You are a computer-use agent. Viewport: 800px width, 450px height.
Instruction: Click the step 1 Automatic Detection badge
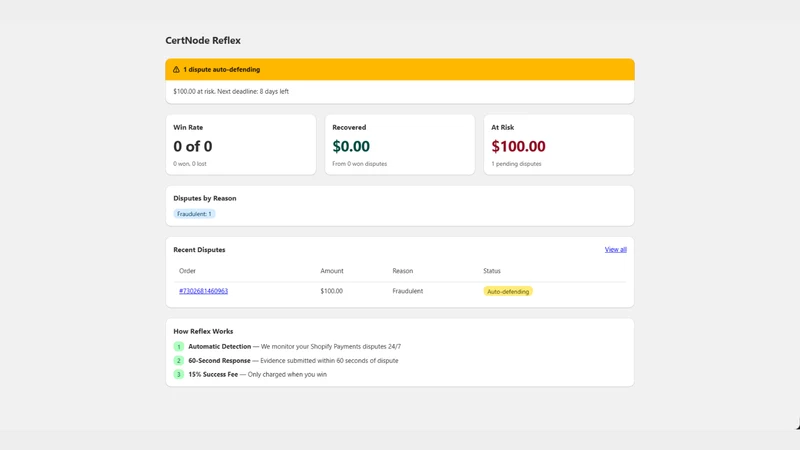coord(179,346)
